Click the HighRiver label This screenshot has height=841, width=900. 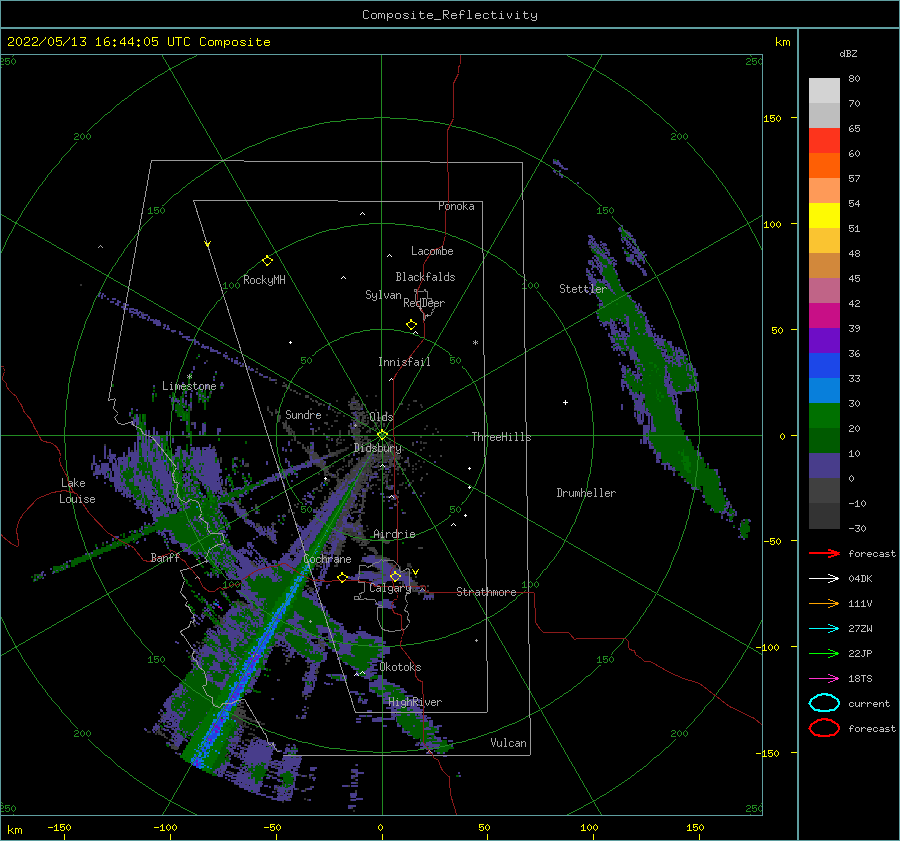415,702
